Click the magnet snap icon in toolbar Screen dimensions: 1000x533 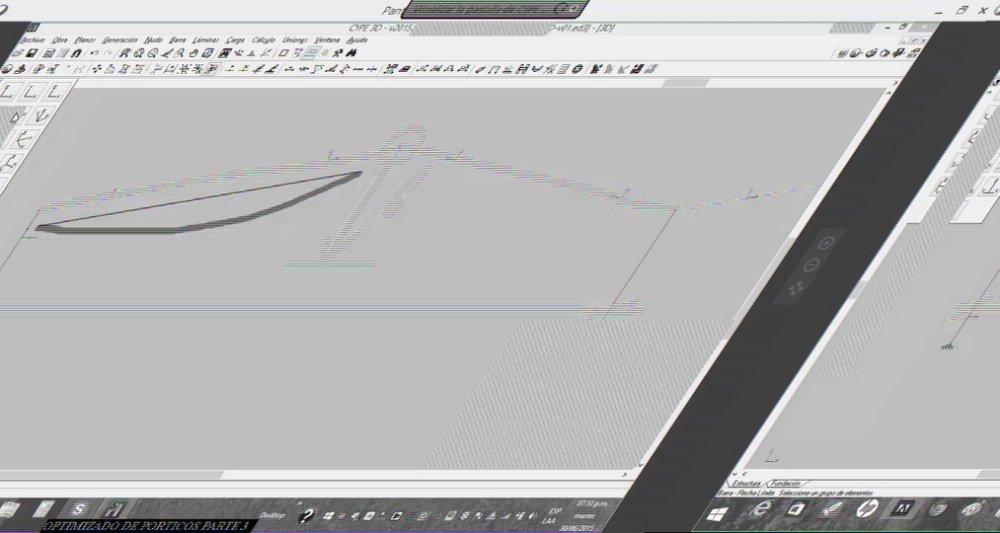click(77, 54)
